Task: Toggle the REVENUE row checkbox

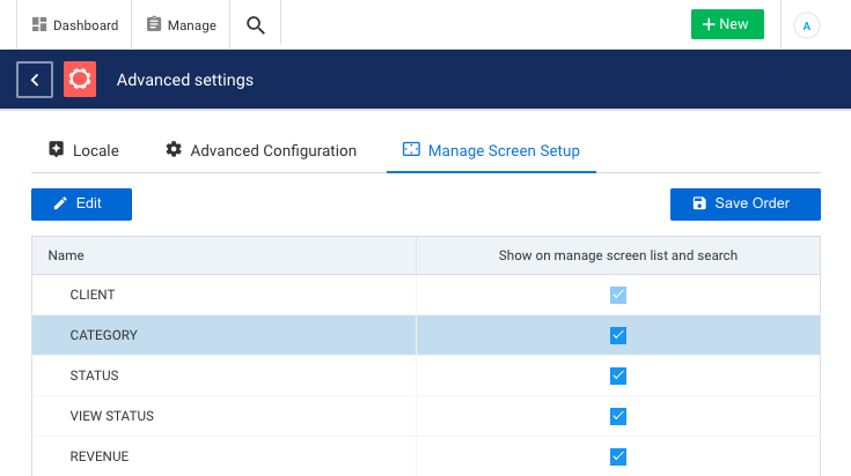Action: tap(618, 456)
